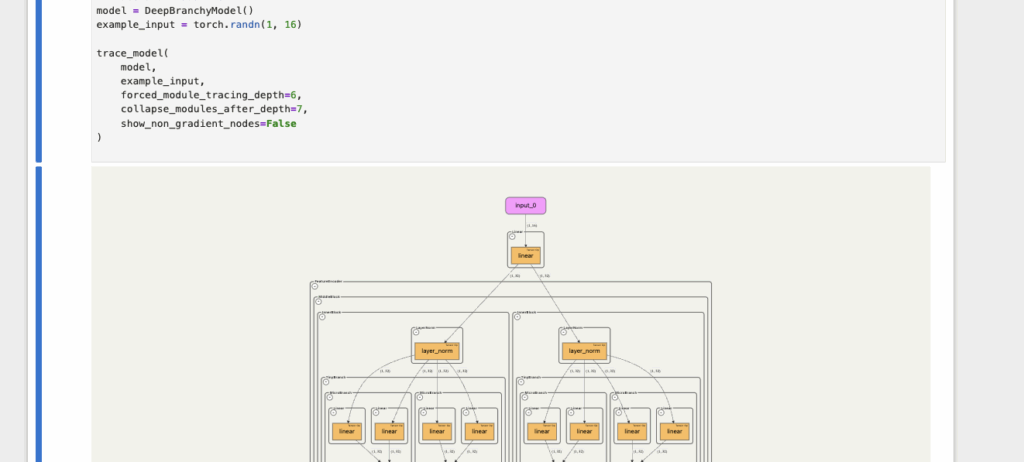Click collapse icon on left LayerNorm module
The width and height of the screenshot is (1024, 462).
coord(415,331)
